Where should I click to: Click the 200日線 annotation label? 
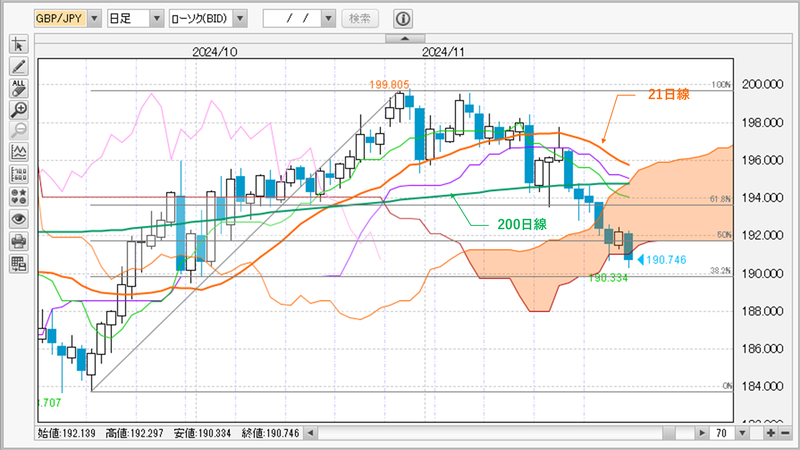tap(522, 224)
